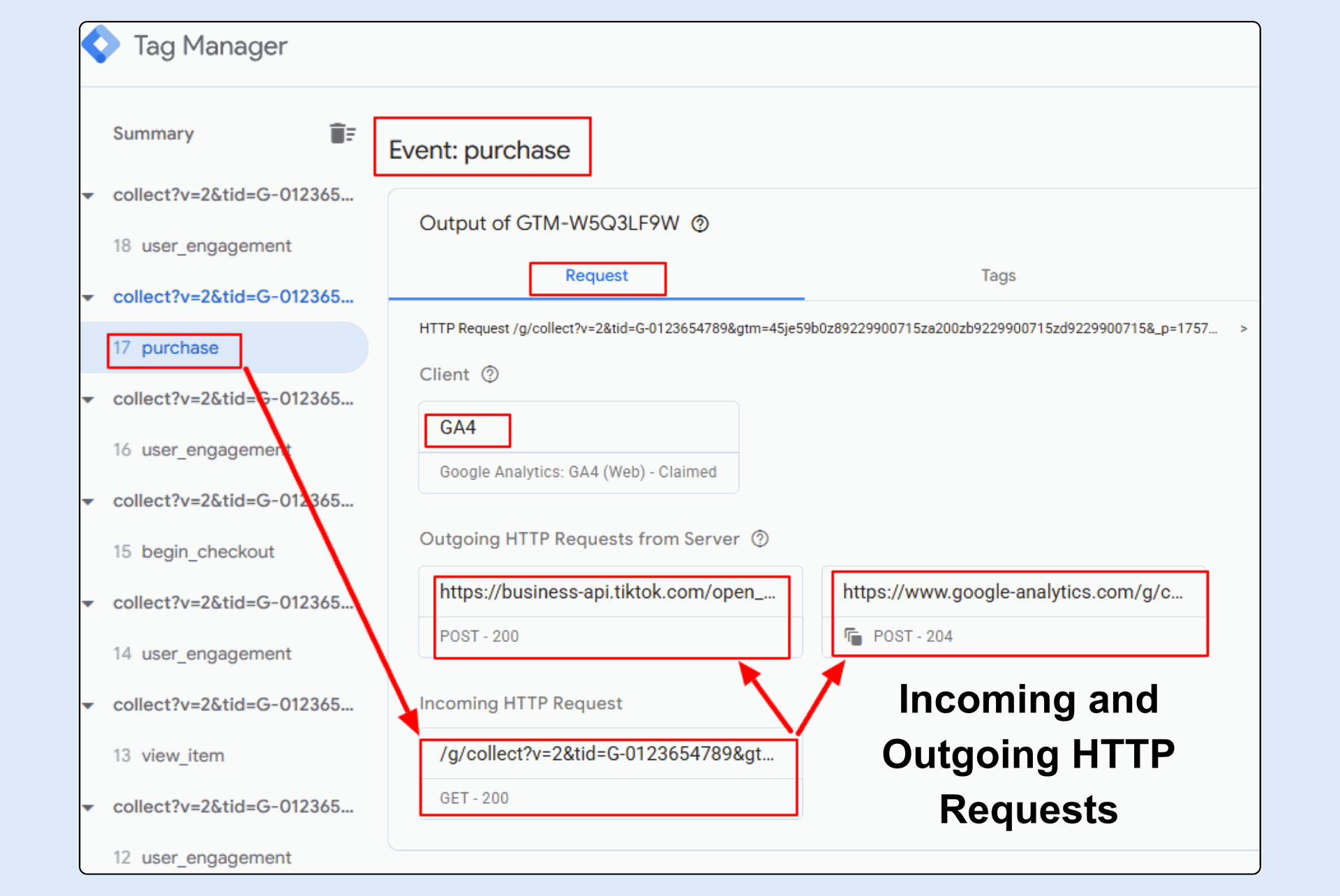Expand HTTP Request URL chevron arrow

click(1243, 329)
